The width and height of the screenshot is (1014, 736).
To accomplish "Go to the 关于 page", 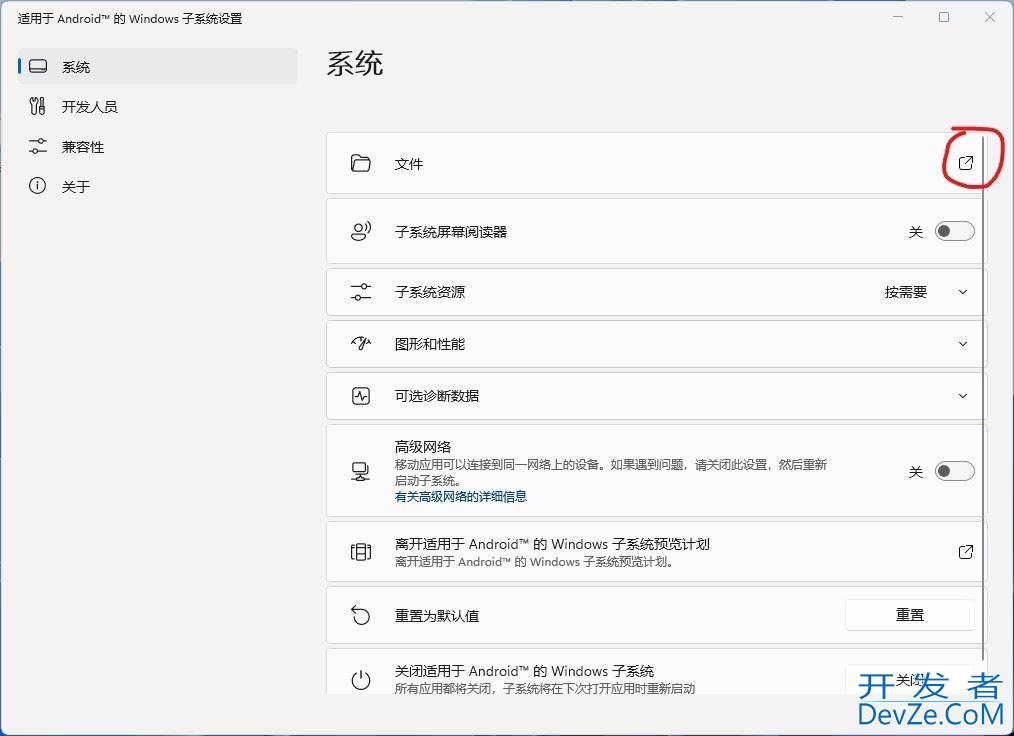I will (x=76, y=187).
